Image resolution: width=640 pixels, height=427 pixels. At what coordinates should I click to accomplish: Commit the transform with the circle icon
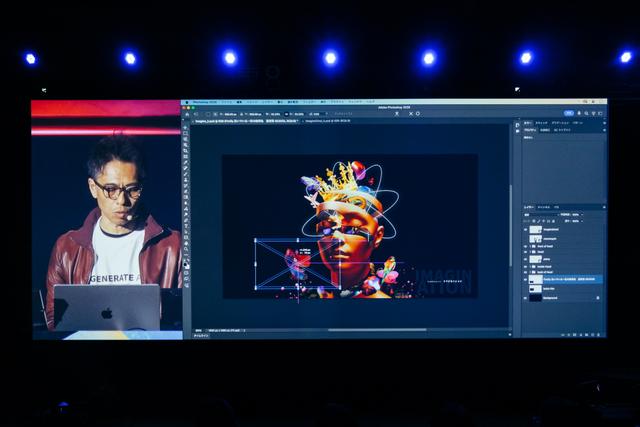pyautogui.click(x=418, y=114)
